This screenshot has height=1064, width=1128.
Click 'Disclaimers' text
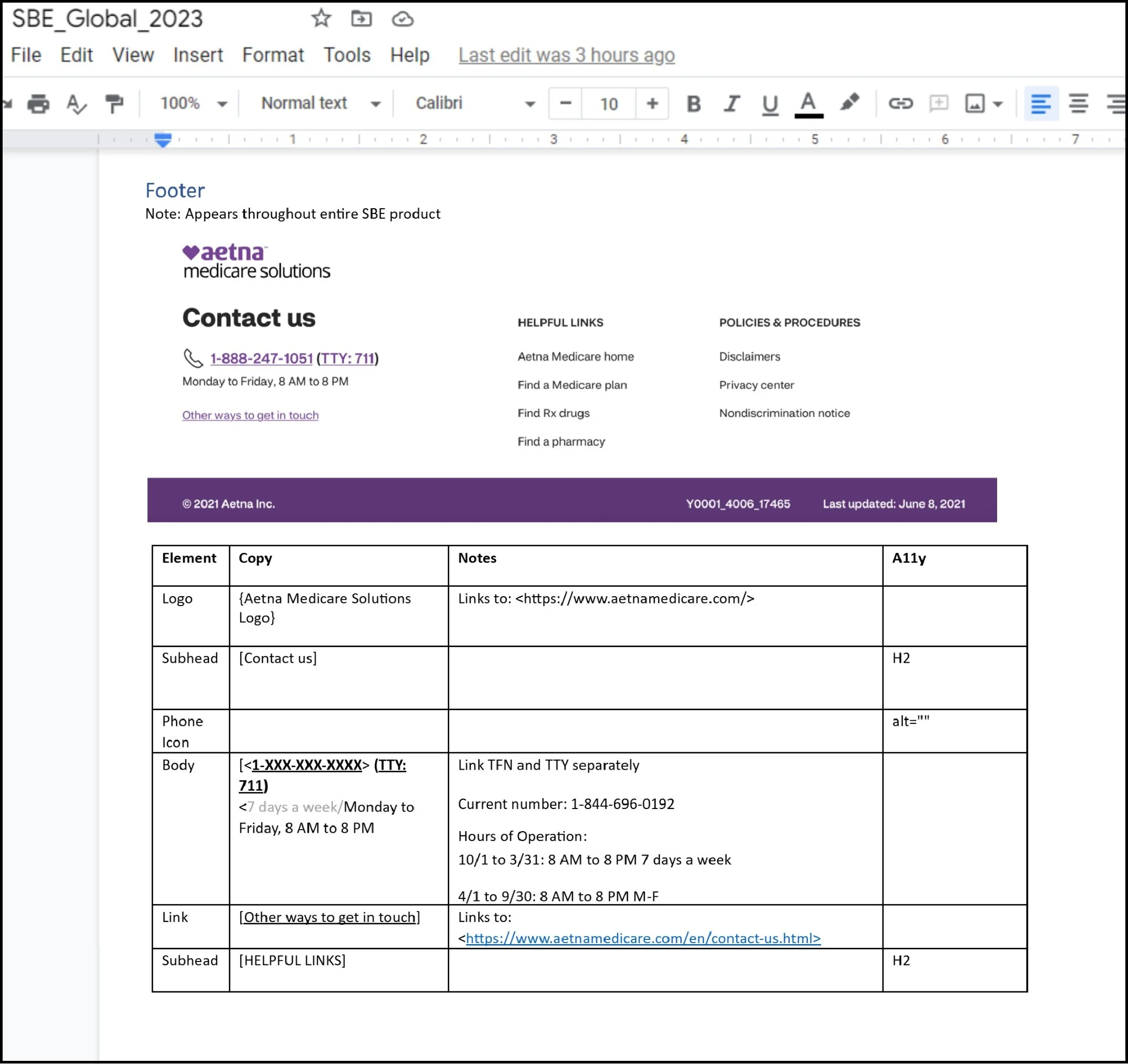pyautogui.click(x=750, y=356)
